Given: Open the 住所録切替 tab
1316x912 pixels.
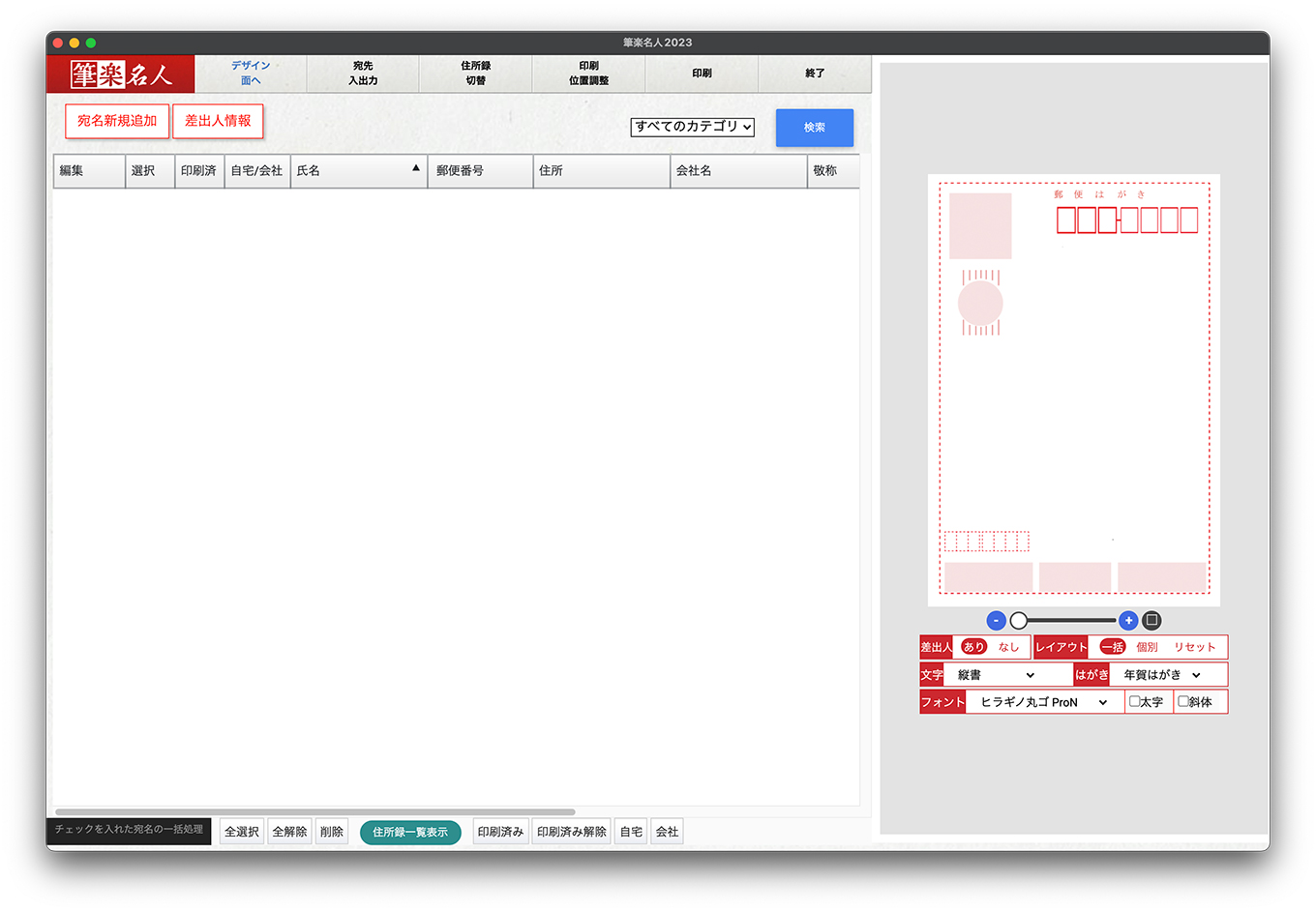Looking at the screenshot, I should pos(475,74).
